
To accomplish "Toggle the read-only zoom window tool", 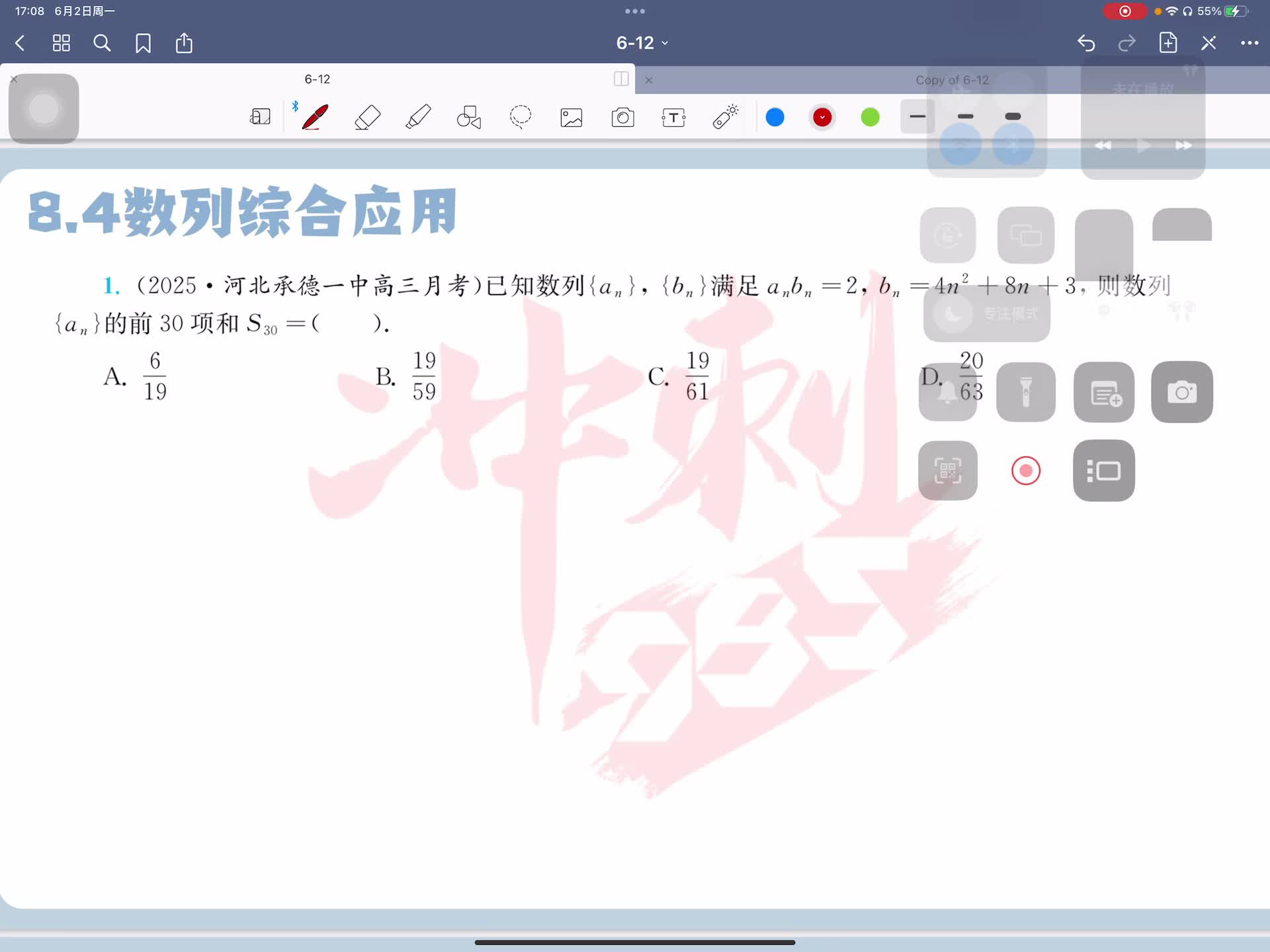I will click(260, 118).
